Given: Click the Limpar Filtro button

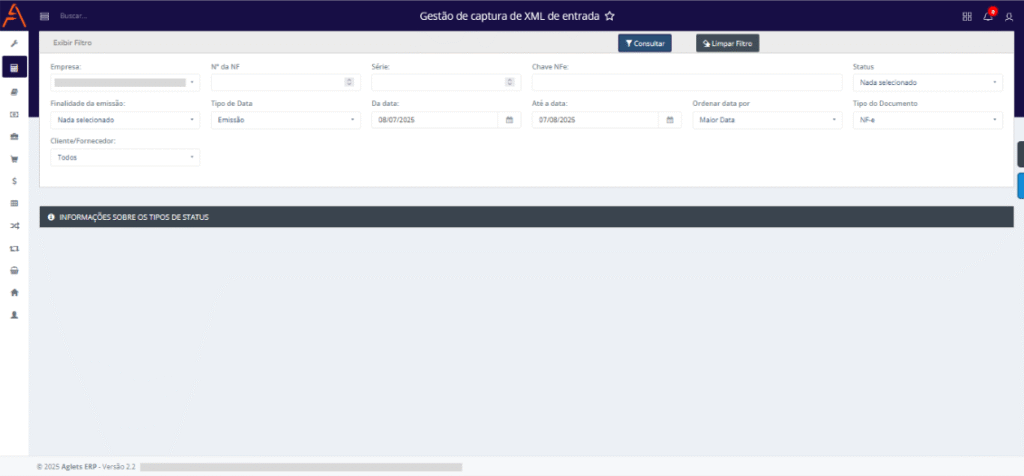Looking at the screenshot, I should coord(728,44).
